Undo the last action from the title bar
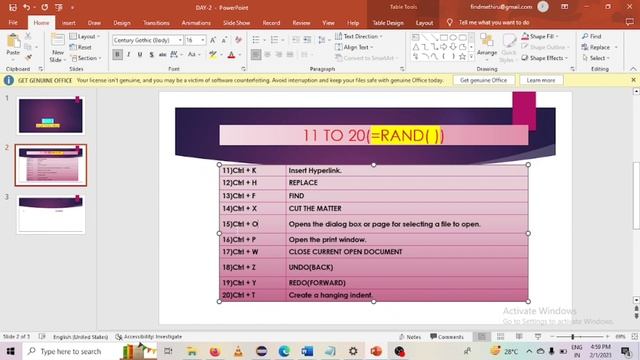Screen dimensions: 640x360 (x=27, y=7)
